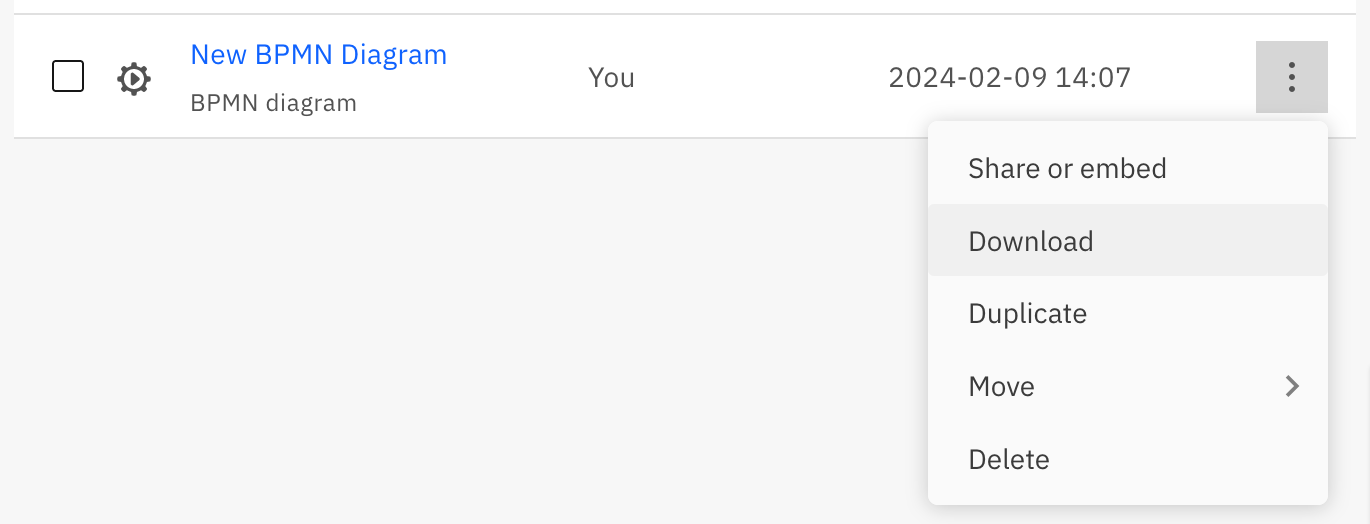Image resolution: width=1370 pixels, height=524 pixels.
Task: Click the white strip above the diagram row
Action: [600, 6]
